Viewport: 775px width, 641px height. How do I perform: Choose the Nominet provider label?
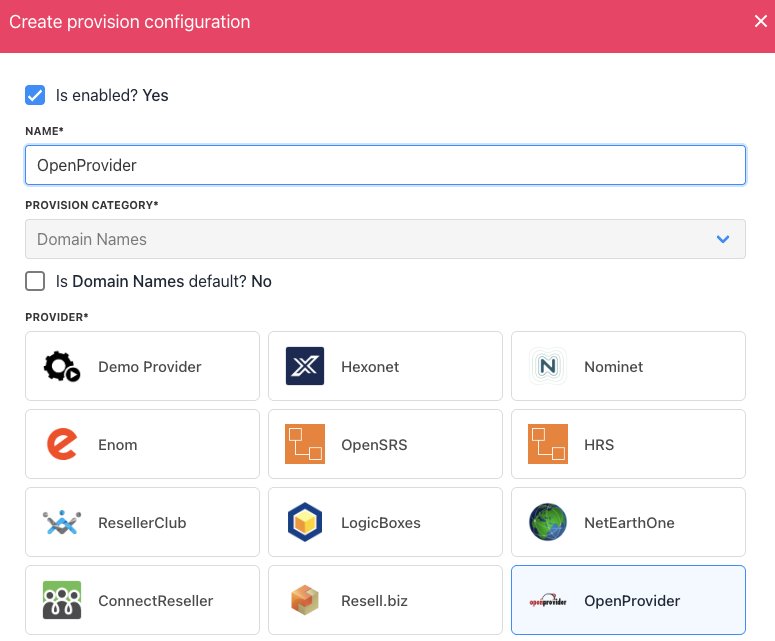(x=613, y=367)
